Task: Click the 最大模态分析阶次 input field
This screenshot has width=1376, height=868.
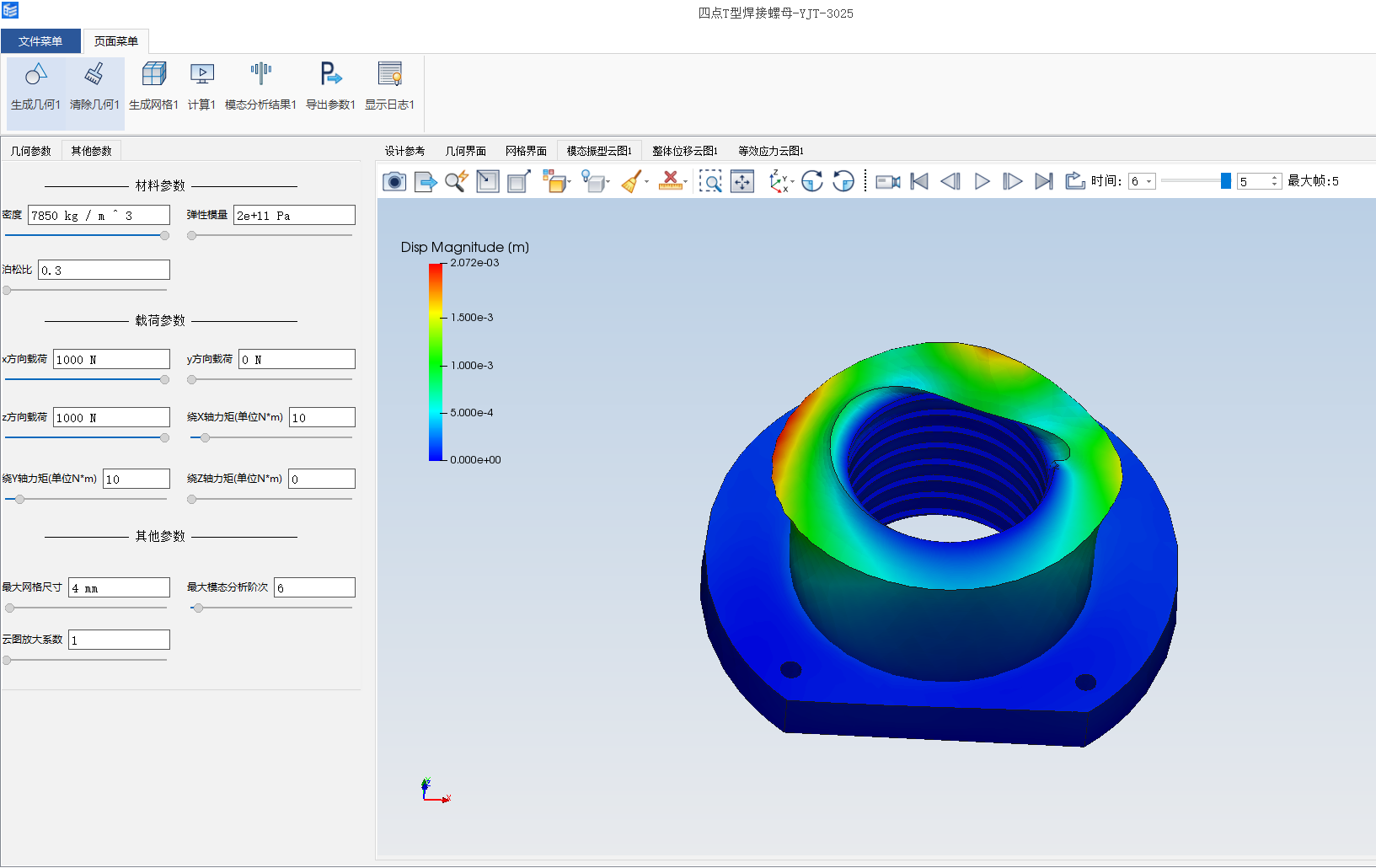Action: coord(314,588)
